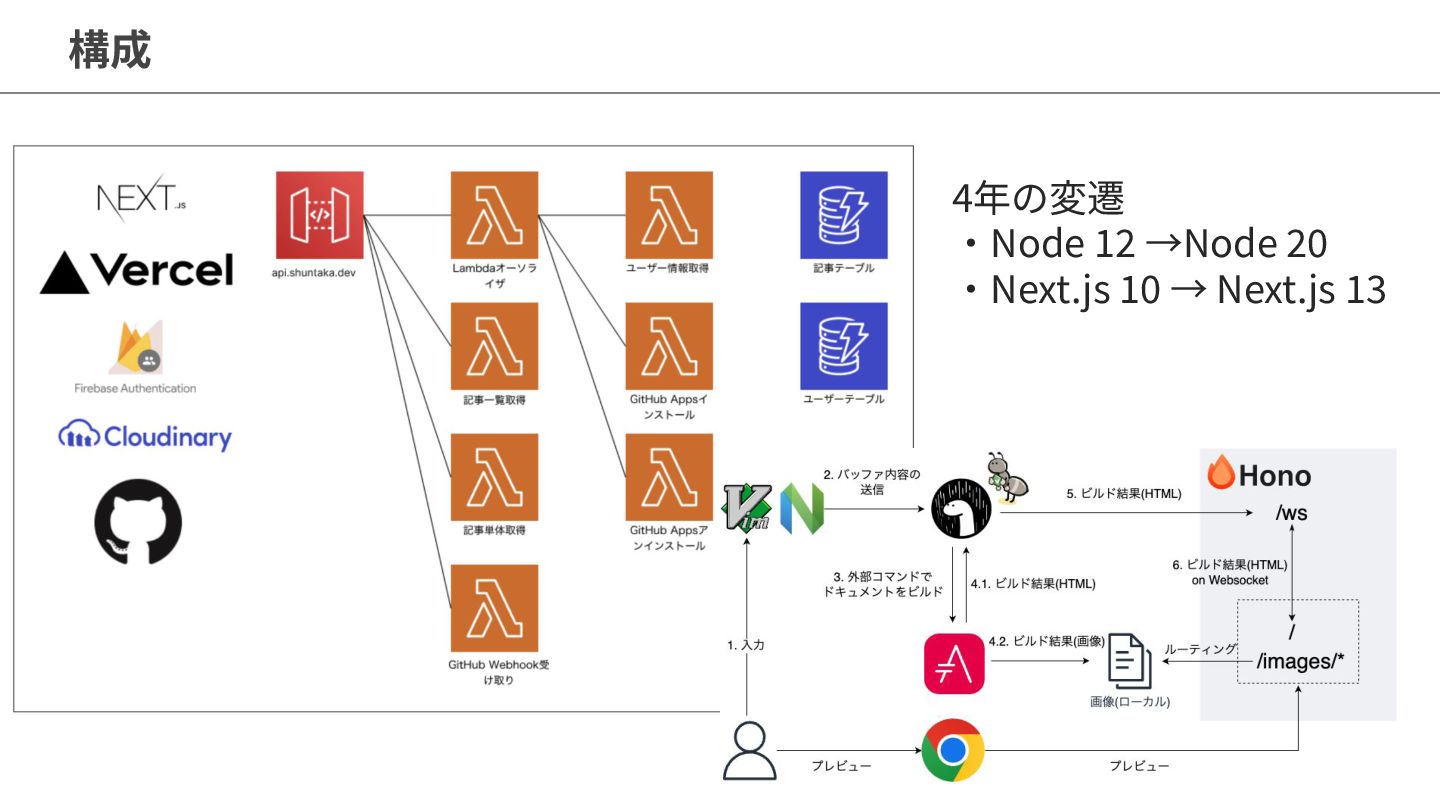Select the API Gateway icon api.shuntaka.dev
The image size is (1440, 810).
tap(320, 215)
